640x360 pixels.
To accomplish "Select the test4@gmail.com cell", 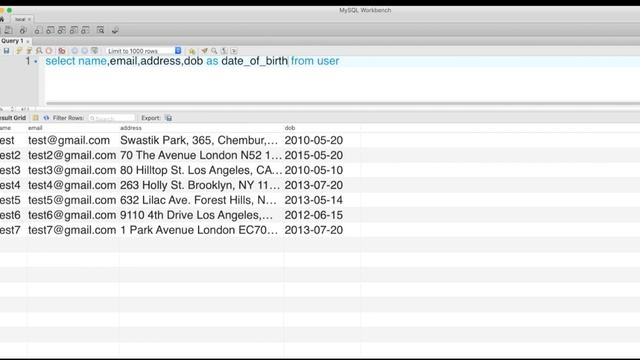I will [x=73, y=185].
